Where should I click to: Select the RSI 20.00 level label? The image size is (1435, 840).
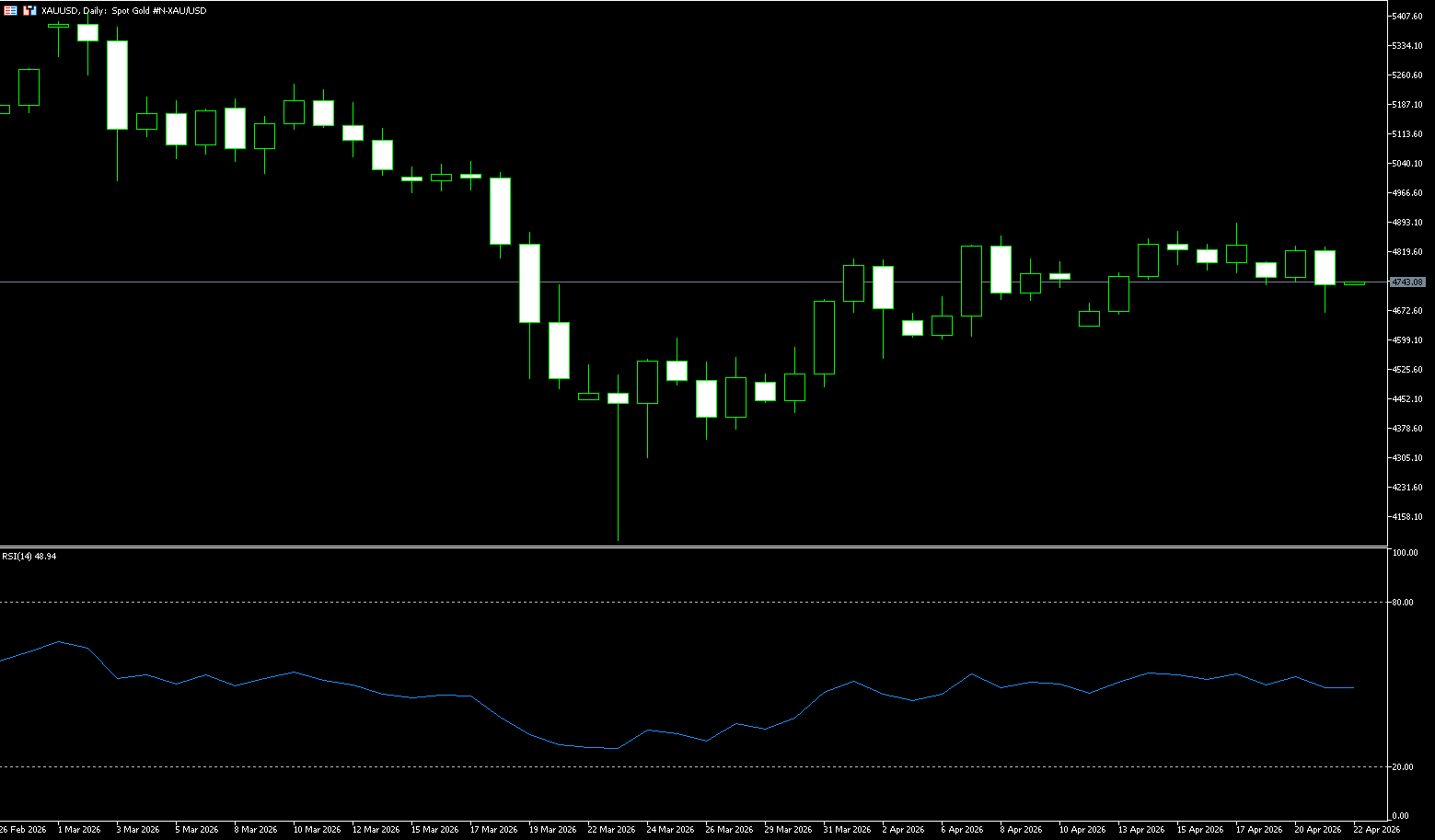click(x=1404, y=766)
